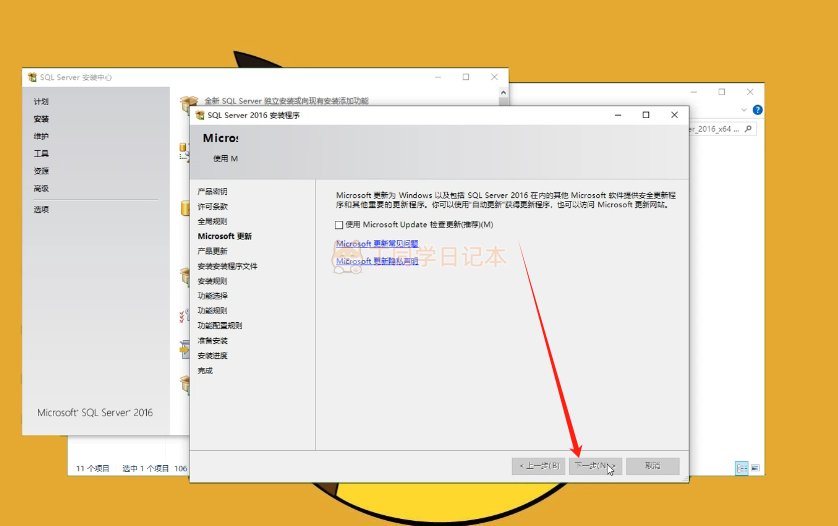
Task: Expand the ribbon chevron in File Explorer
Action: point(744,110)
